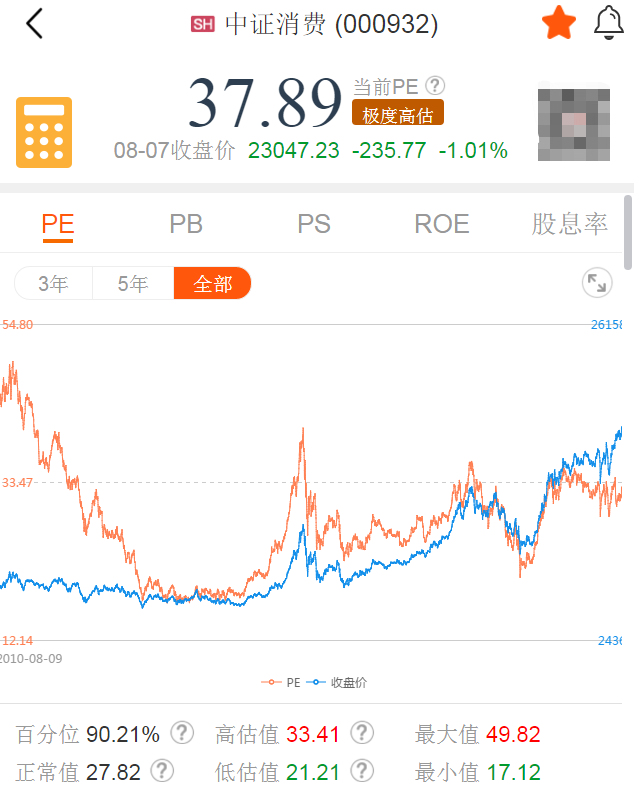The width and height of the screenshot is (638, 799).
Task: Click help icon next to 百分位
Action: click(x=181, y=734)
